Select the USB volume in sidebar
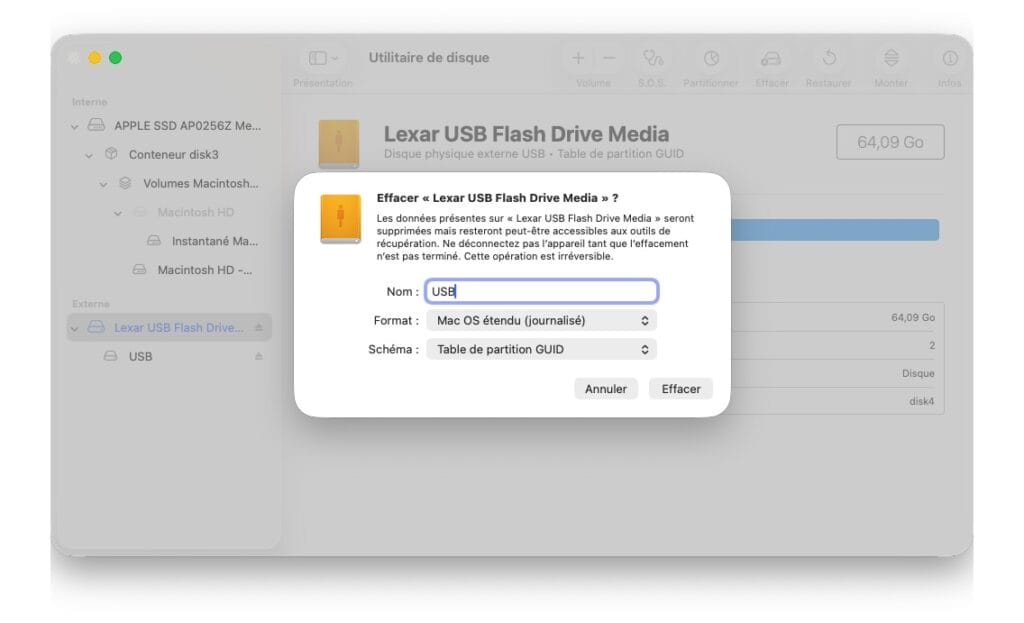The image size is (1024, 623). (140, 357)
